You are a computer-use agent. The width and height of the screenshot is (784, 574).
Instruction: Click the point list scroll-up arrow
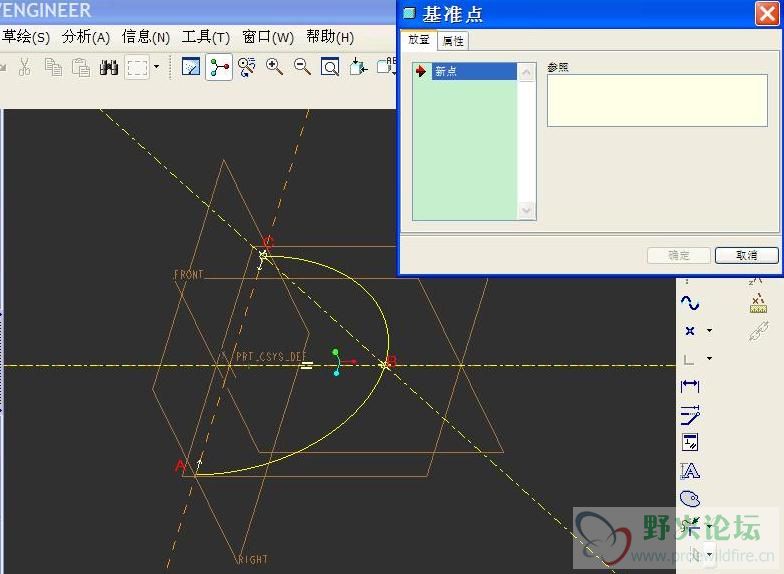point(526,72)
